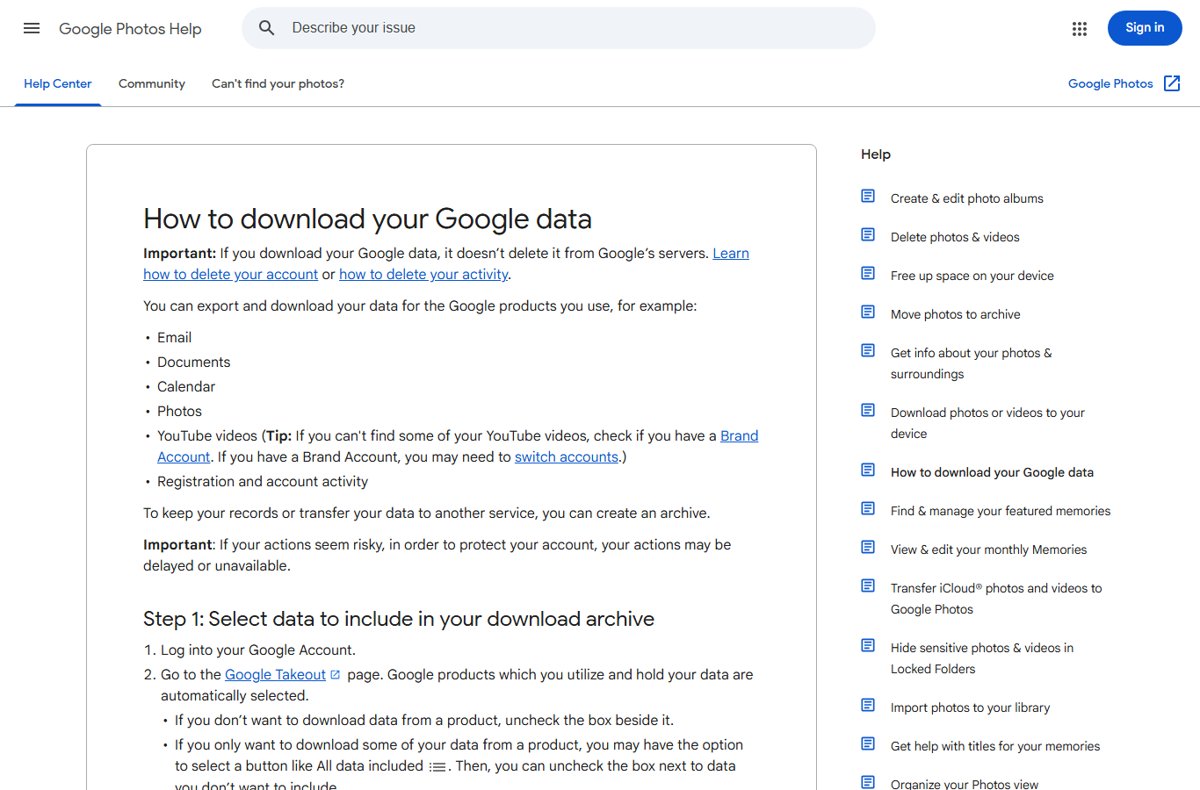Click the article icon beside Free up space on your device
Image resolution: width=1200 pixels, height=790 pixels.
868,273
